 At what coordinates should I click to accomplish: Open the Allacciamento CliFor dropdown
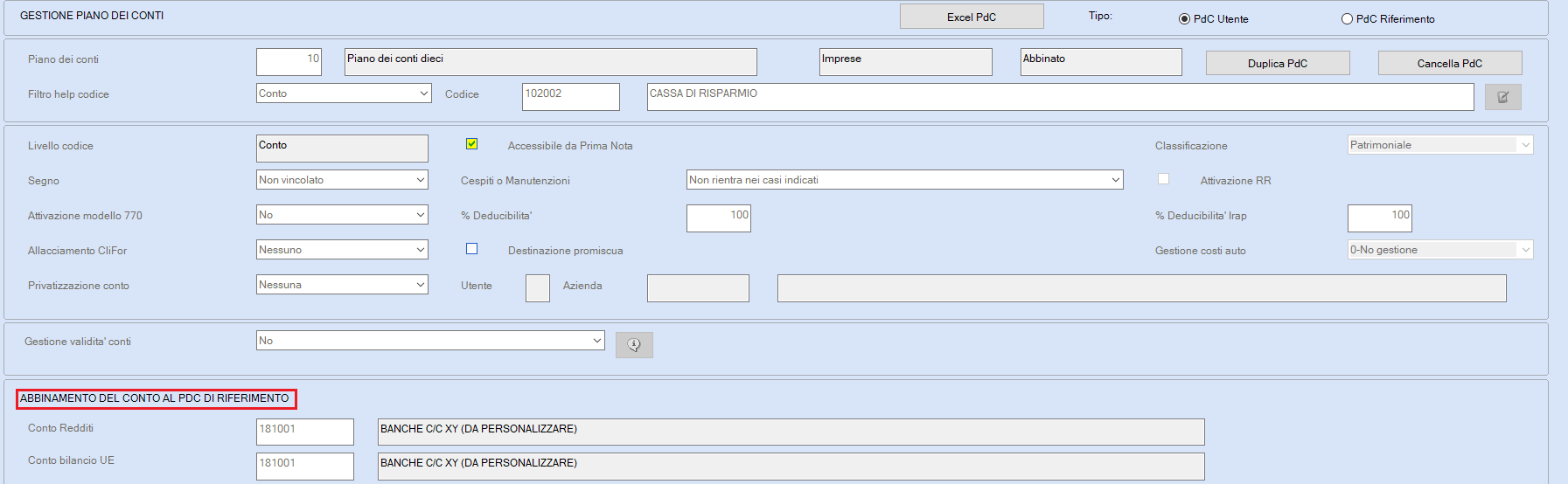coord(342,250)
